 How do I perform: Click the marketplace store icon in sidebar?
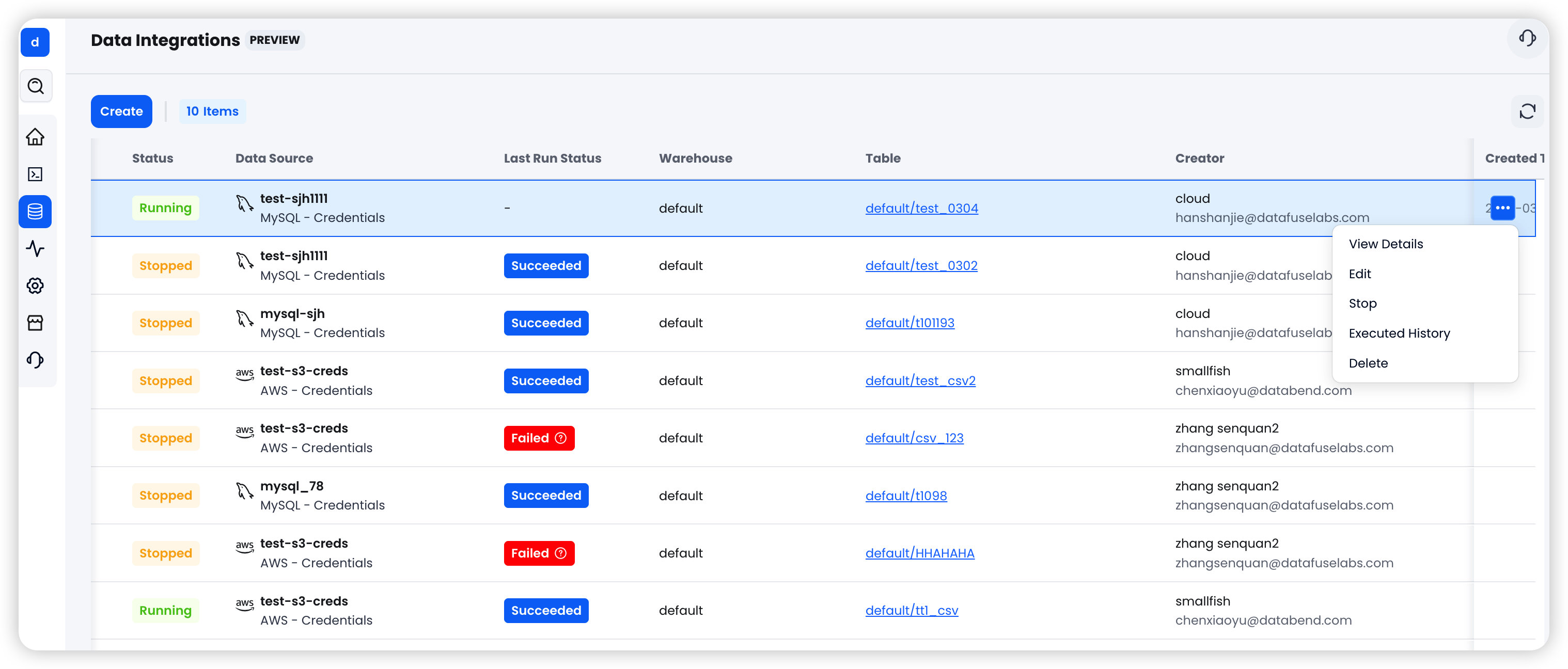click(x=35, y=323)
